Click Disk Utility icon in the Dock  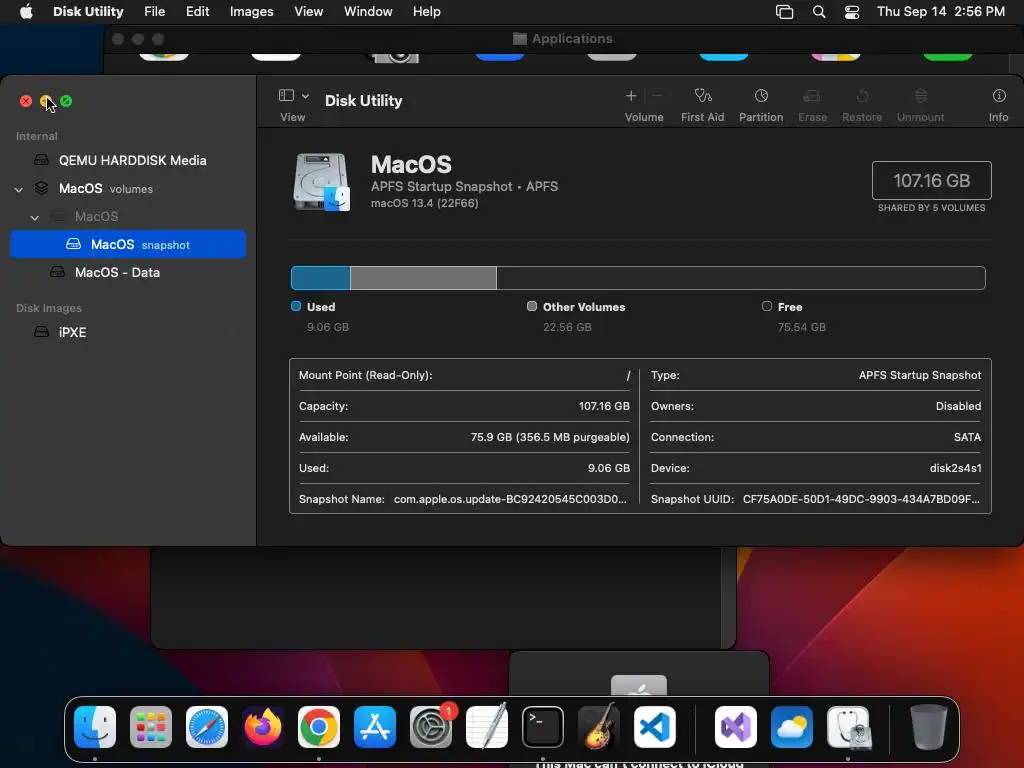[848, 727]
